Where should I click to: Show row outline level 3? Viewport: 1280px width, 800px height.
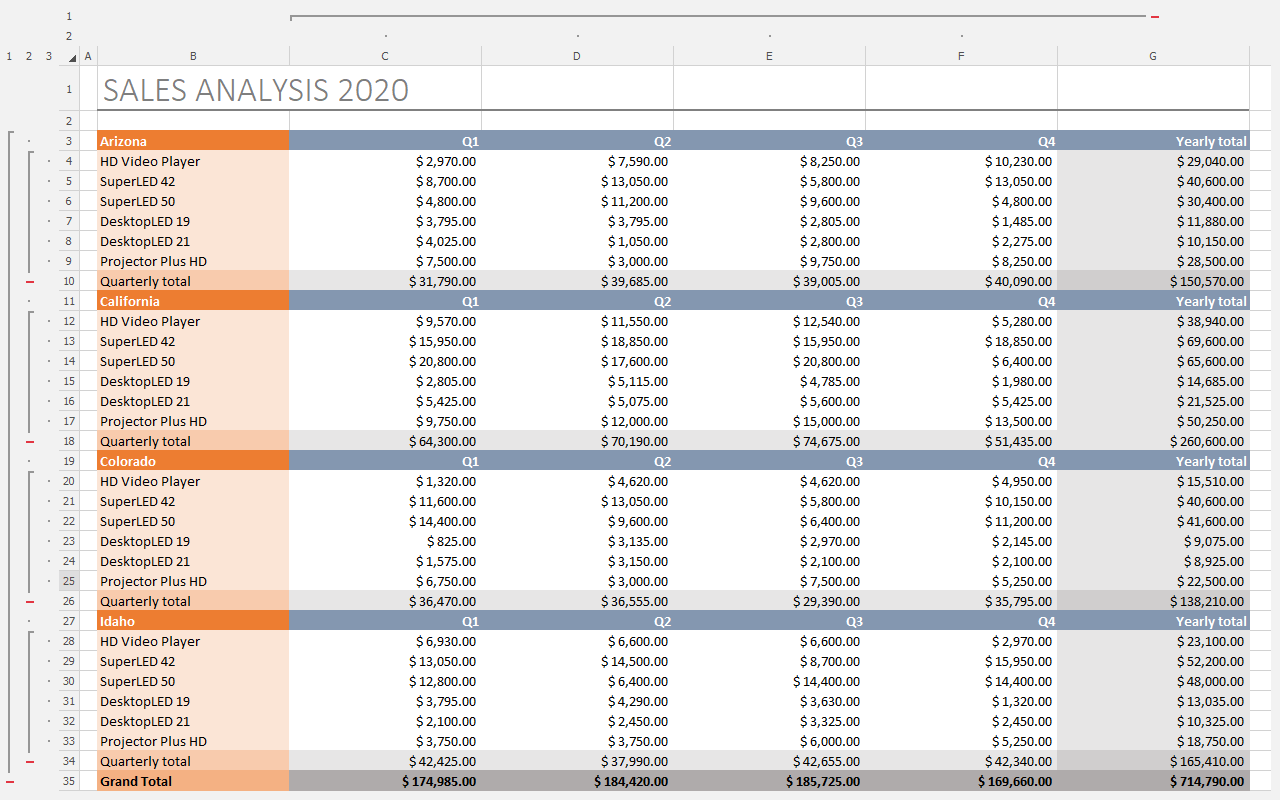pos(48,56)
